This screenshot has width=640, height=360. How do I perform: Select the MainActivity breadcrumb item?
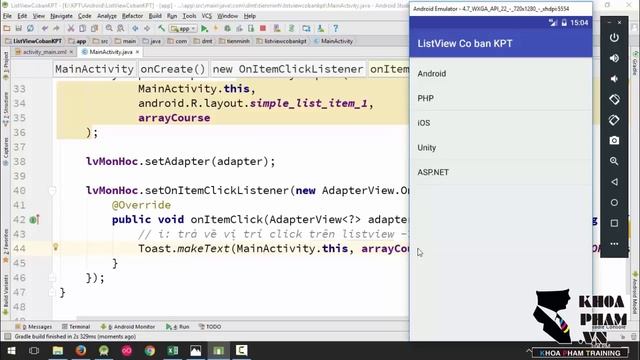click(333, 41)
